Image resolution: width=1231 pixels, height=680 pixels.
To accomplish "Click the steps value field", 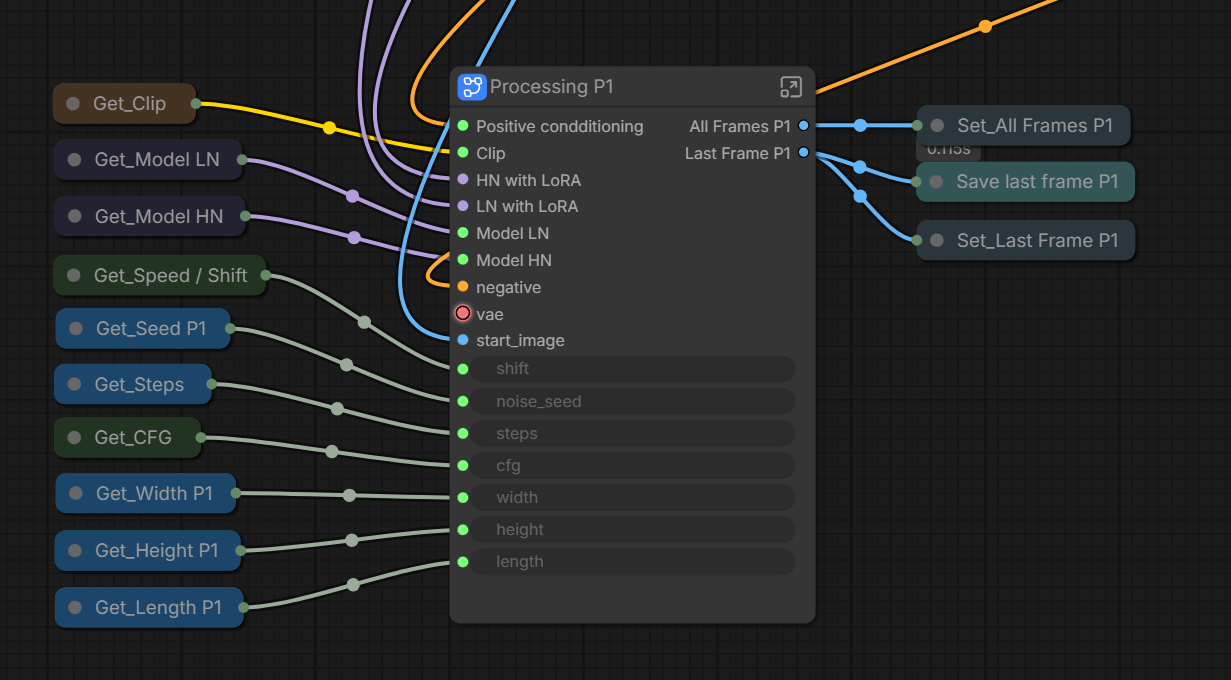I will point(634,433).
